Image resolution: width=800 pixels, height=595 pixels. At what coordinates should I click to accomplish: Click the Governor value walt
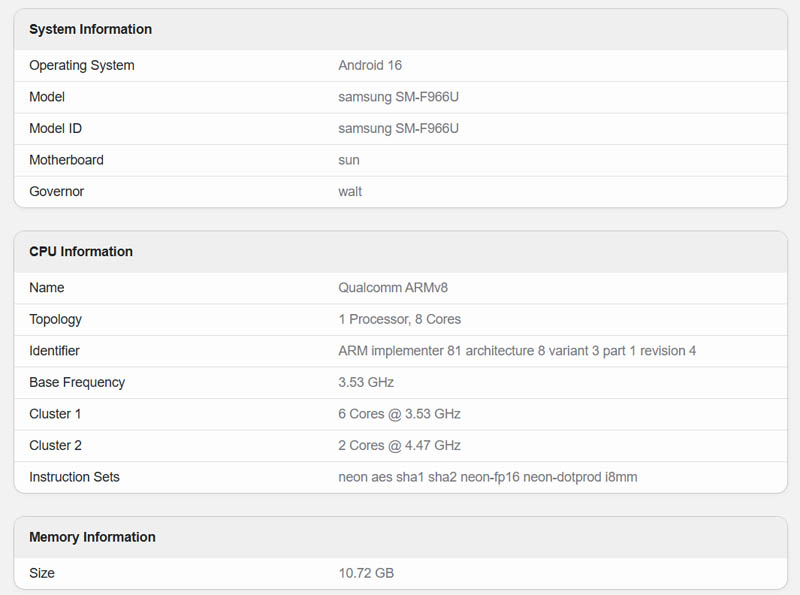pyautogui.click(x=350, y=191)
